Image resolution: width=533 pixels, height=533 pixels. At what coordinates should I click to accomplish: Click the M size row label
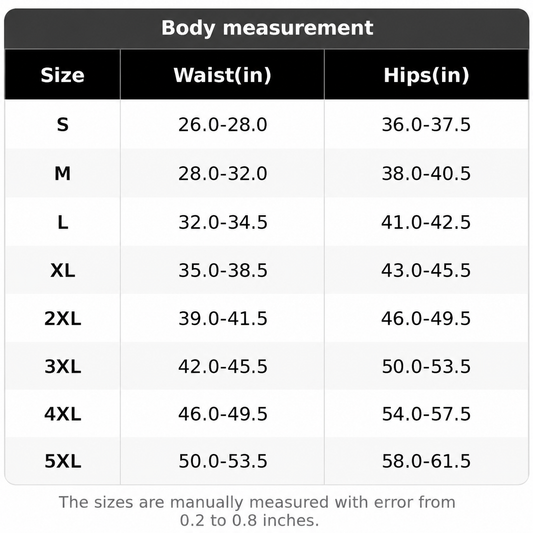pos(63,173)
